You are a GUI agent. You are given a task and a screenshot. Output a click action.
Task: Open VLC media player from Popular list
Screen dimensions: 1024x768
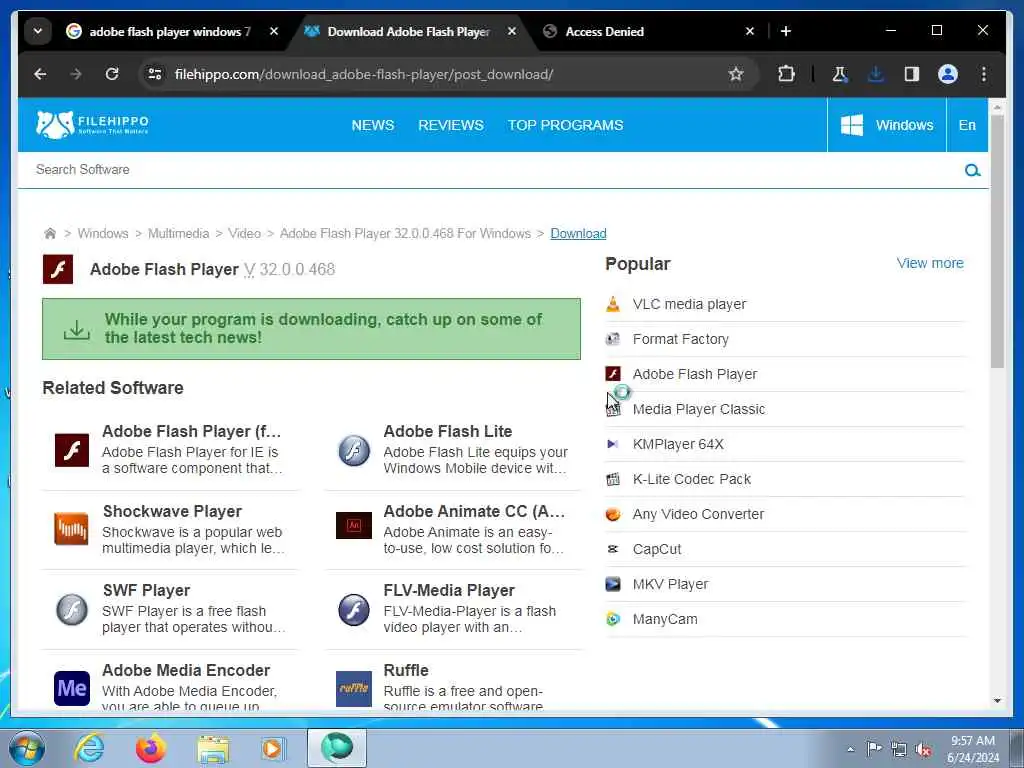[689, 304]
